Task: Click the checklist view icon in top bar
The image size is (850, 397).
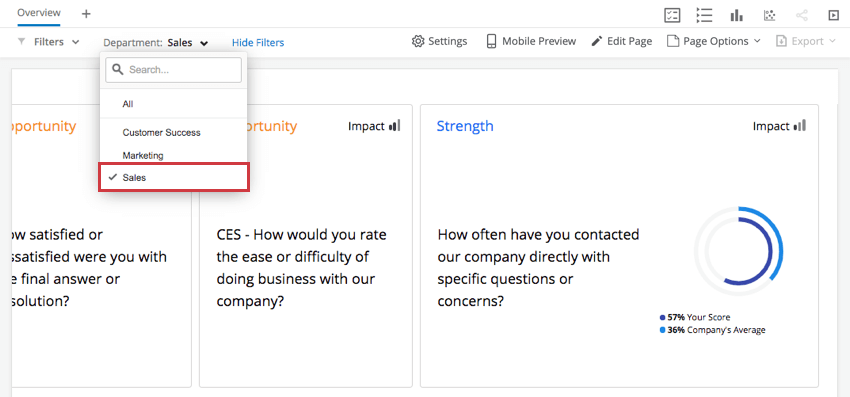Action: tap(672, 15)
